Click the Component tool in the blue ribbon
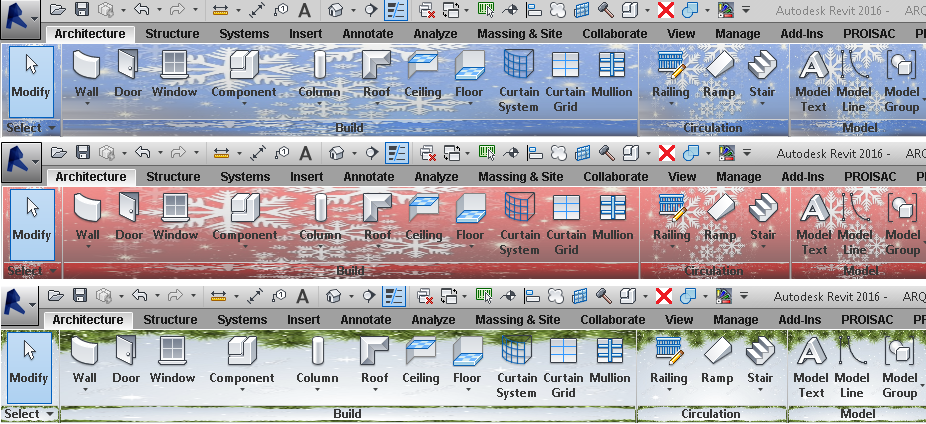Image resolution: width=926 pixels, height=424 pixels. [244, 75]
